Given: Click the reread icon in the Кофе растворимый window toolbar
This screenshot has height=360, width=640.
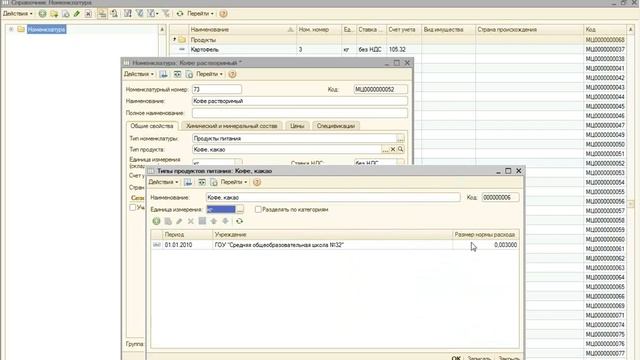Looking at the screenshot, I should coord(177,74).
